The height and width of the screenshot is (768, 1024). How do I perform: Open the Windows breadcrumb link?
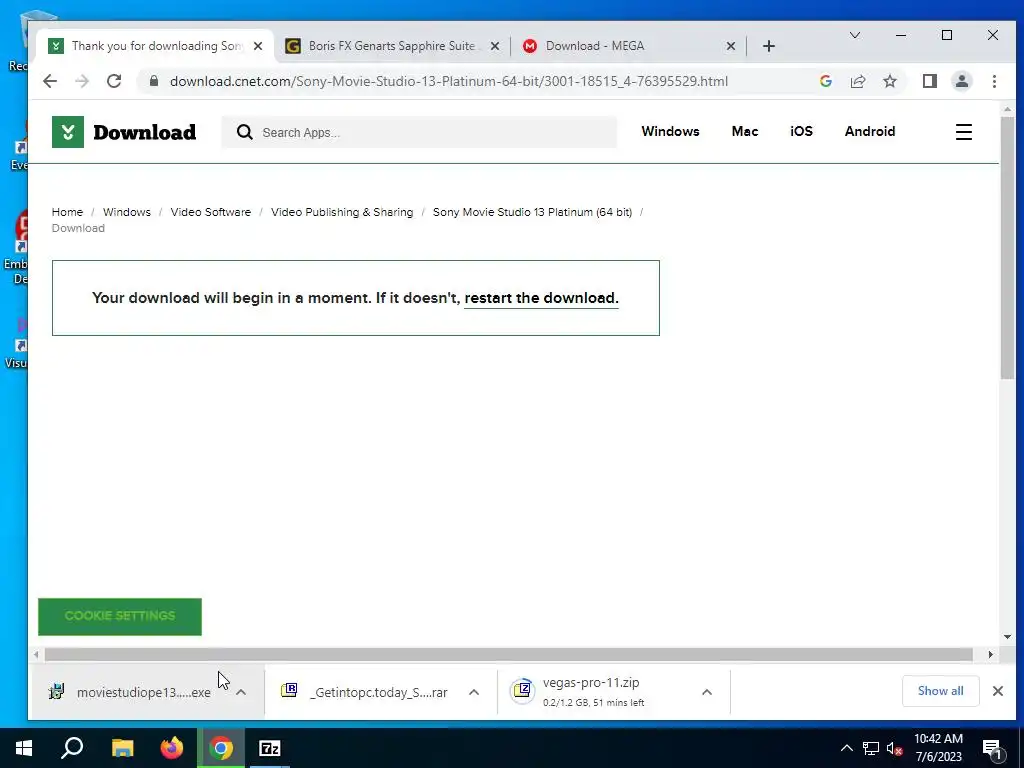coord(127,212)
